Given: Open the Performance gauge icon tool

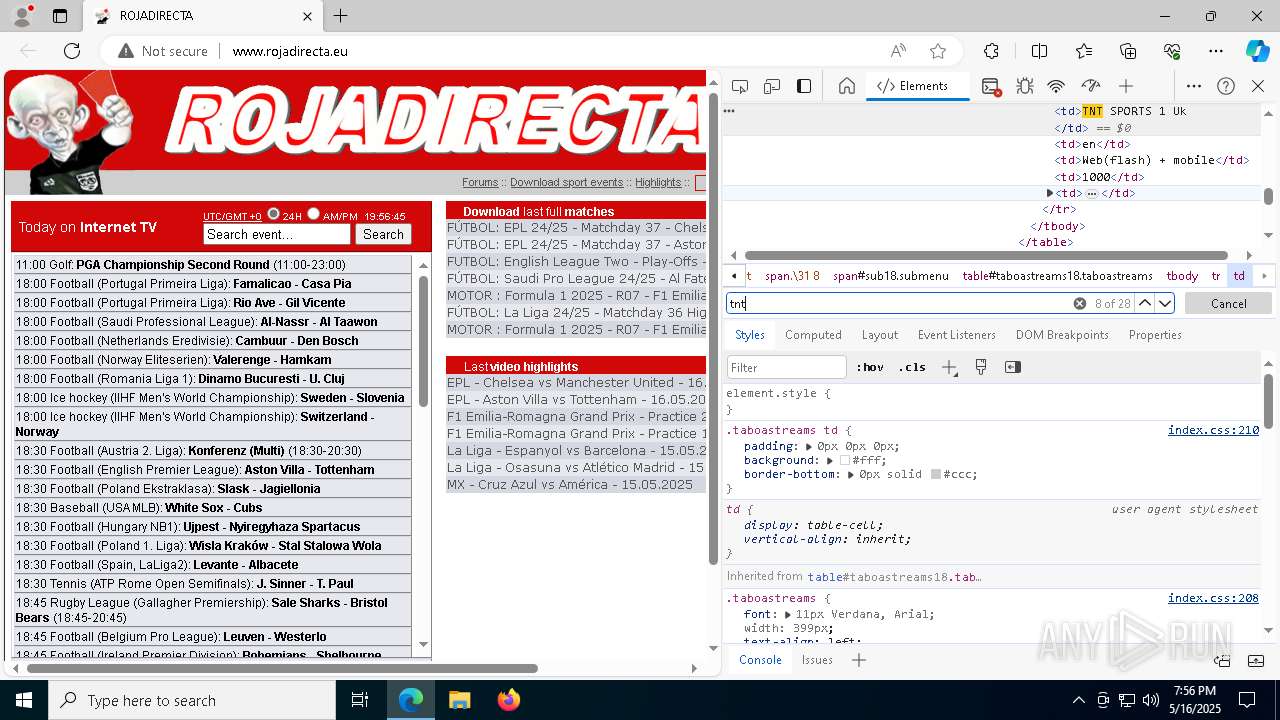Looking at the screenshot, I should coord(1091,86).
